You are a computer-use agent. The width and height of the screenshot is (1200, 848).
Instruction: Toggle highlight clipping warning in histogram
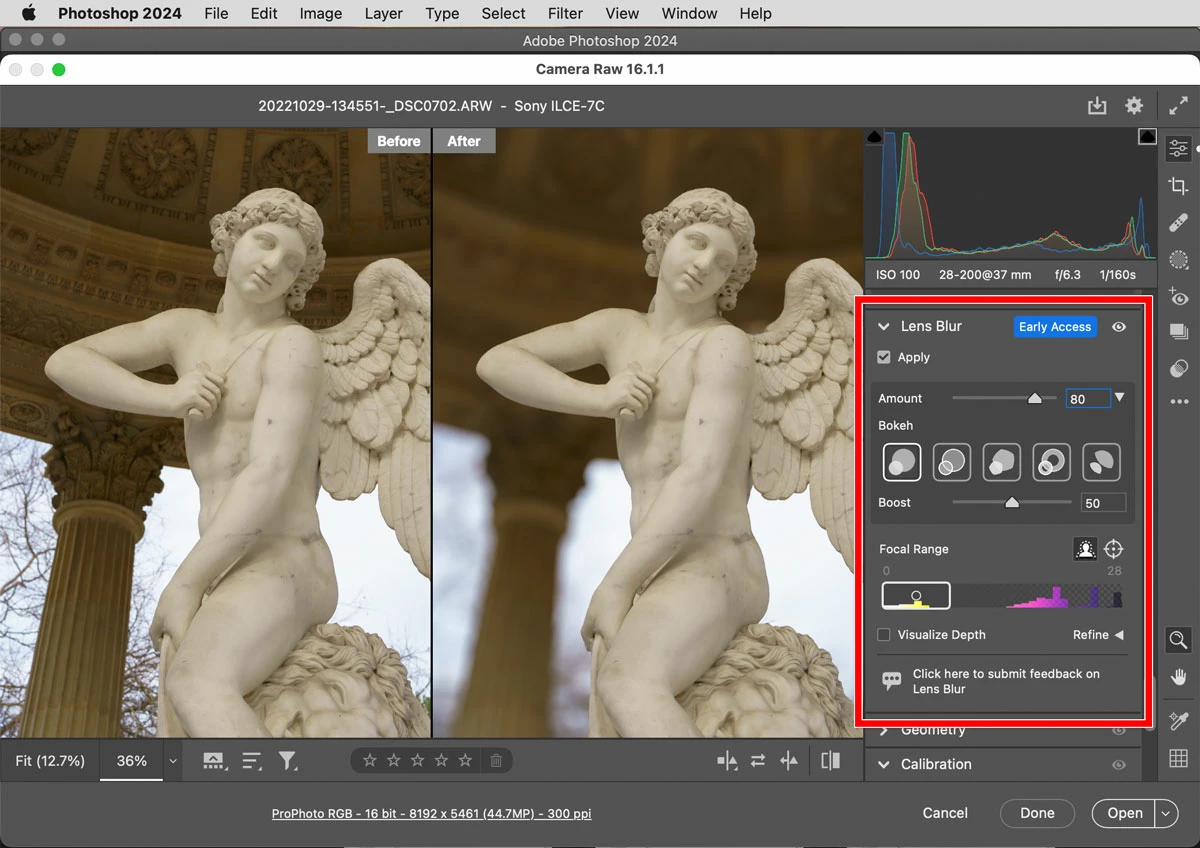coord(1147,137)
